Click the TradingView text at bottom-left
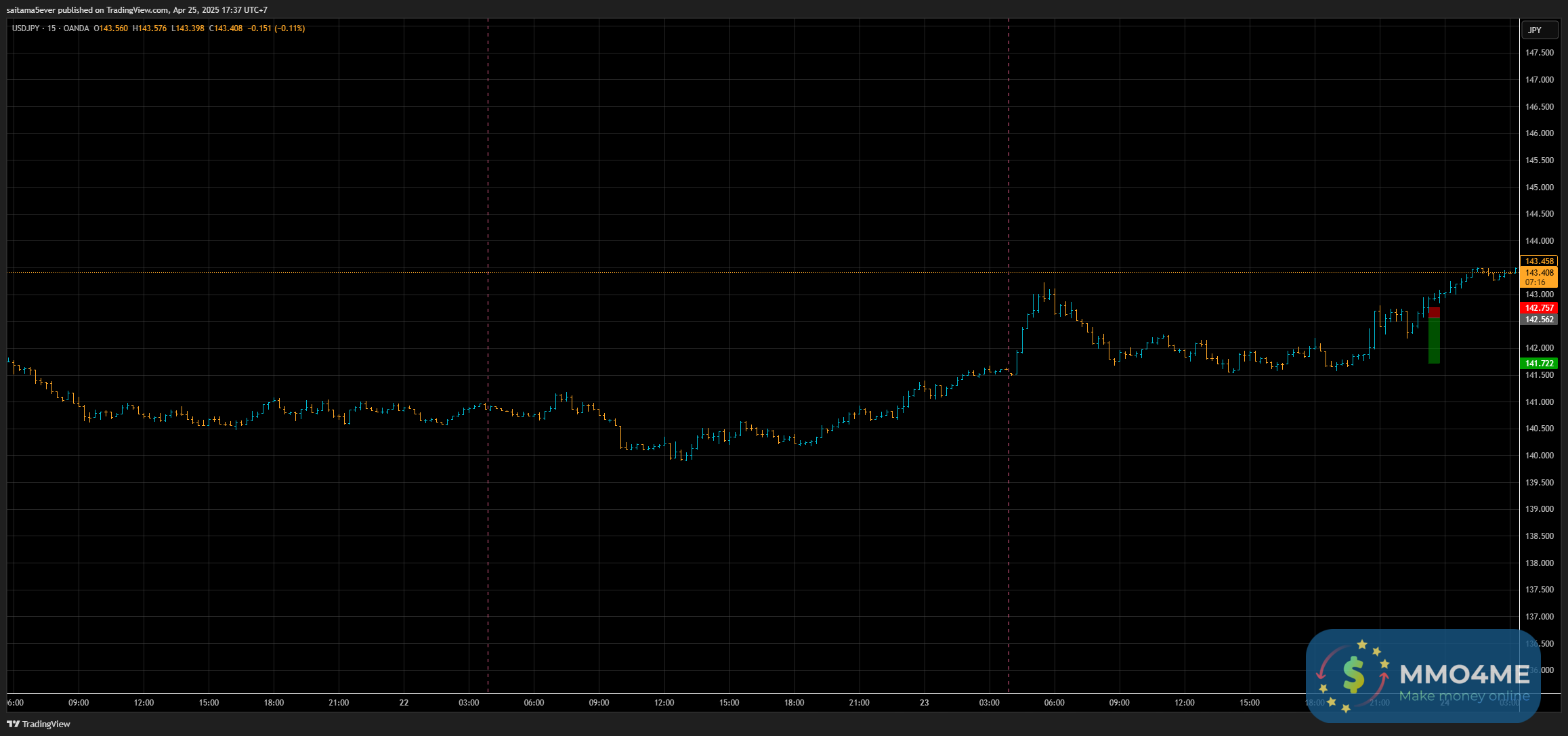The image size is (1568, 736). [x=46, y=724]
